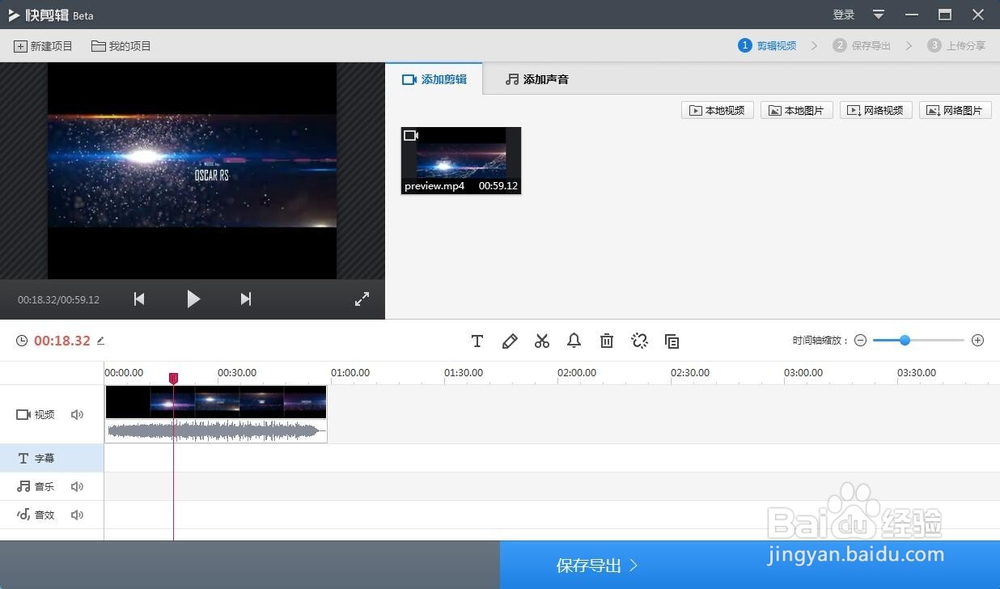Edit the current time 00:18.32 pencil icon
Screen dimensions: 1000x589
tap(100, 341)
